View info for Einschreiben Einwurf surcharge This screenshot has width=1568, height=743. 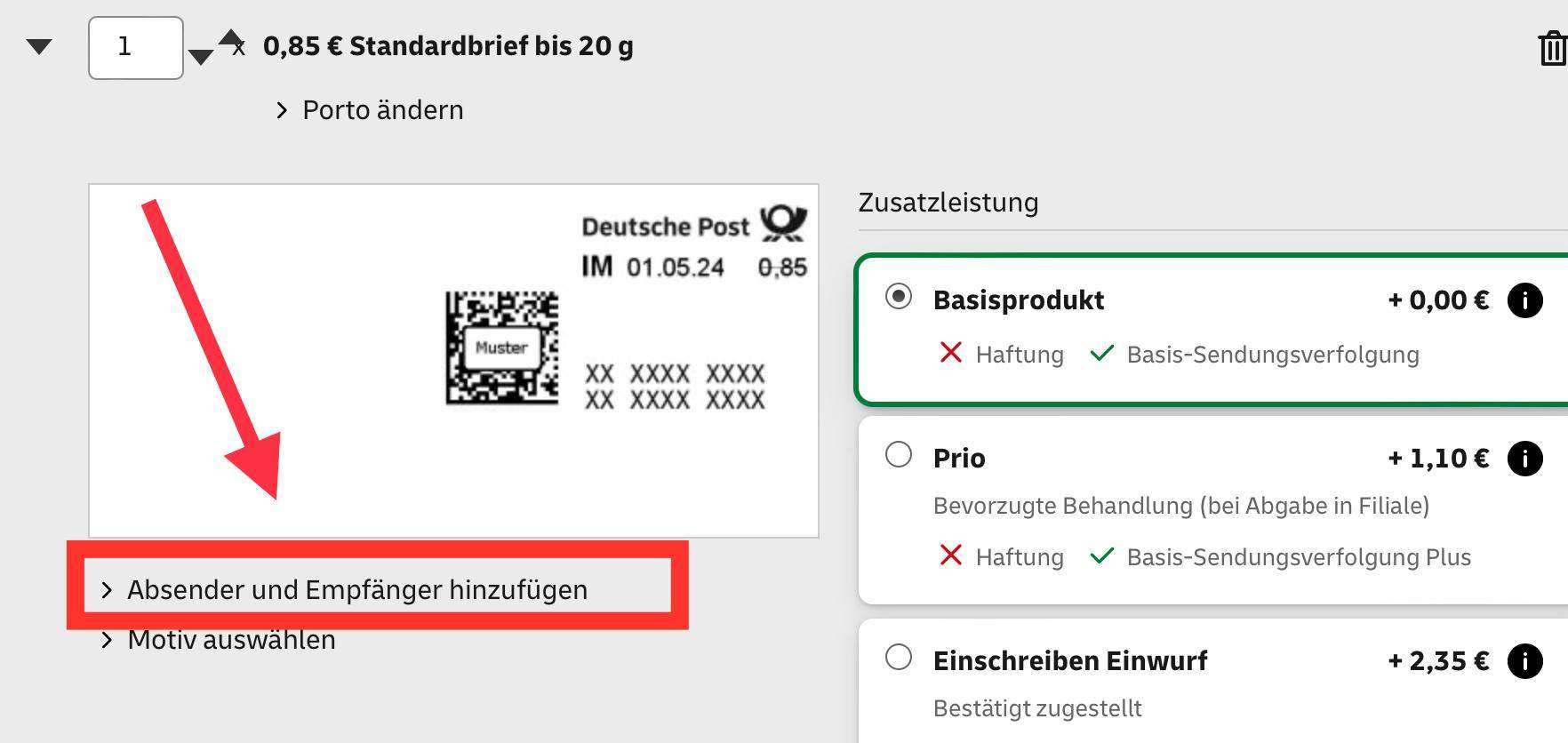(1526, 661)
